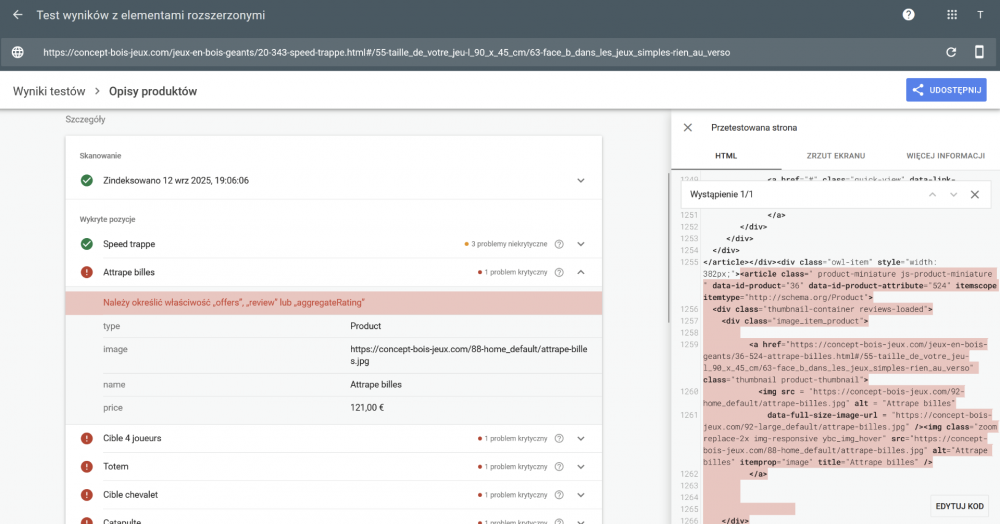Open help icon in Totem row

559,467
